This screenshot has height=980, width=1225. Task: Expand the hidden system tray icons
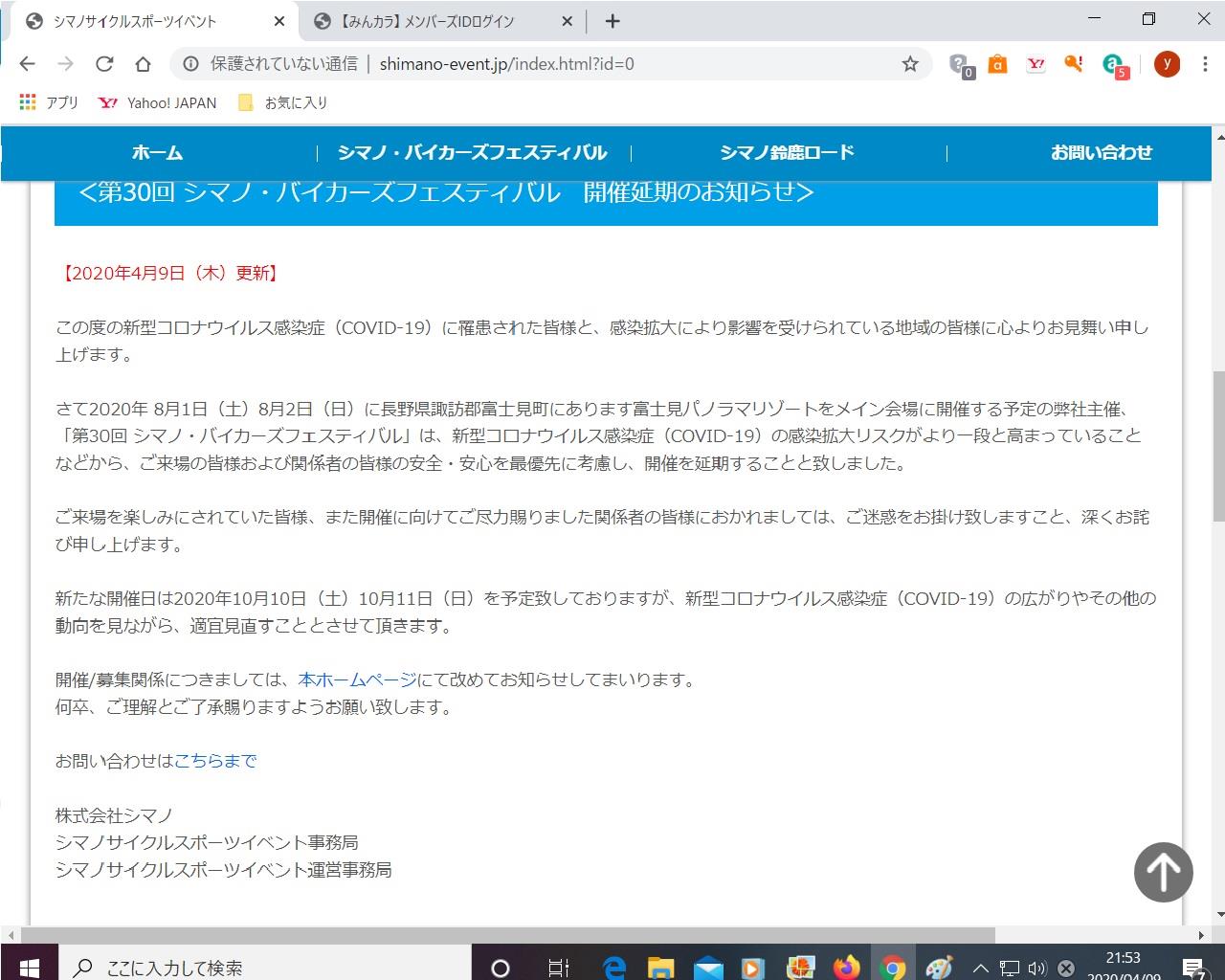(x=980, y=968)
